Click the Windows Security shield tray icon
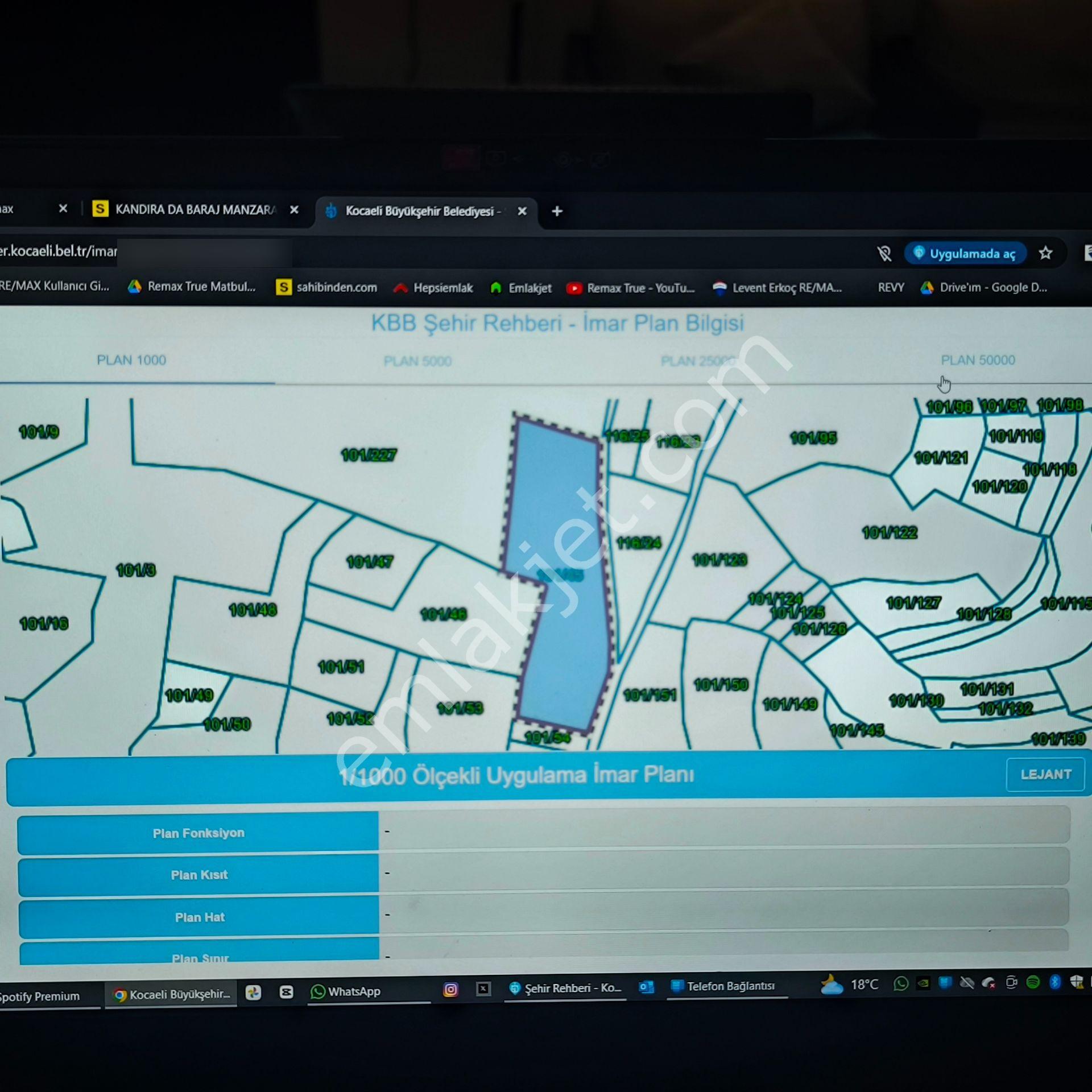This screenshot has height=1092, width=1092. [1077, 982]
